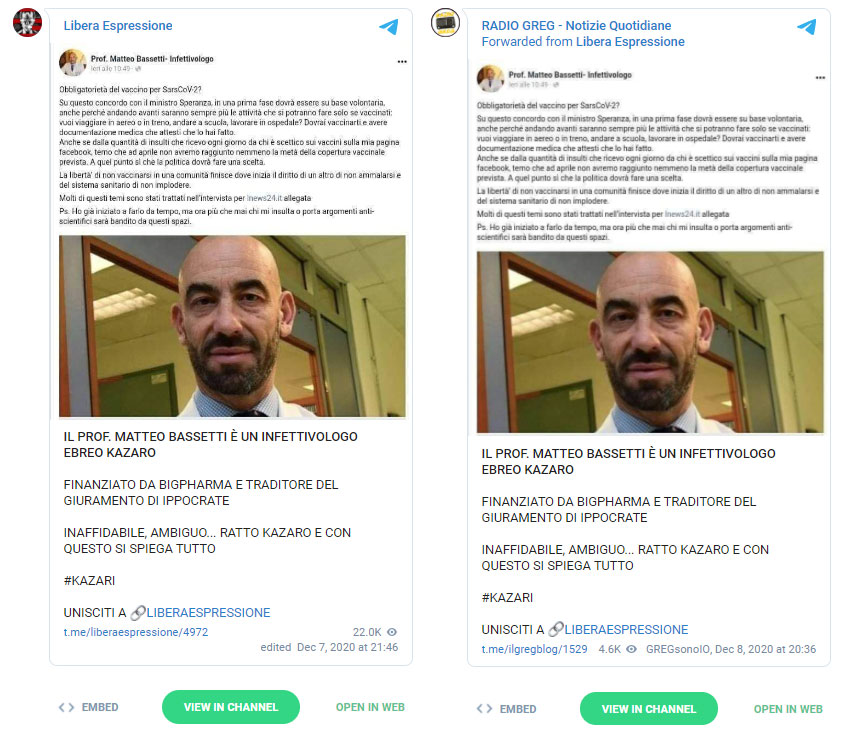Viewport: 842px width, 740px height.
Task: Click the embed code brackets icon on left
Action: click(x=66, y=707)
